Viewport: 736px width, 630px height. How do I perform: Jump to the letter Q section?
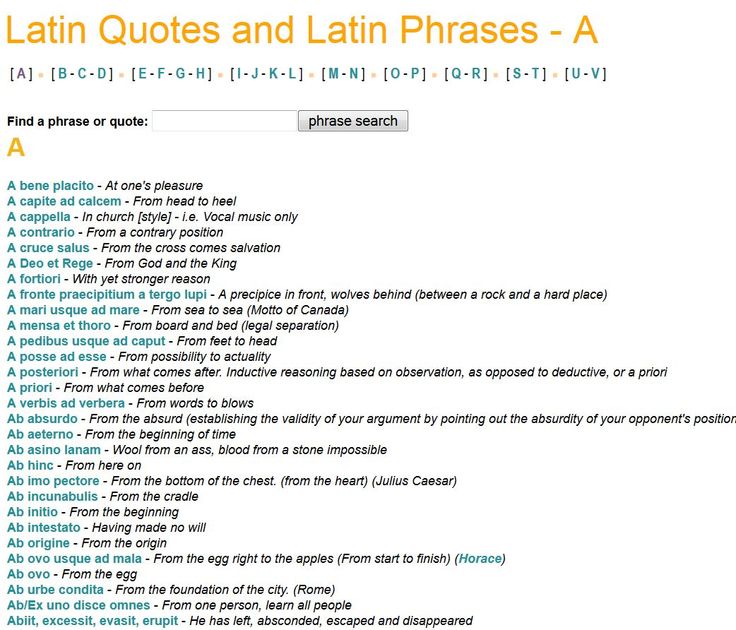457,73
